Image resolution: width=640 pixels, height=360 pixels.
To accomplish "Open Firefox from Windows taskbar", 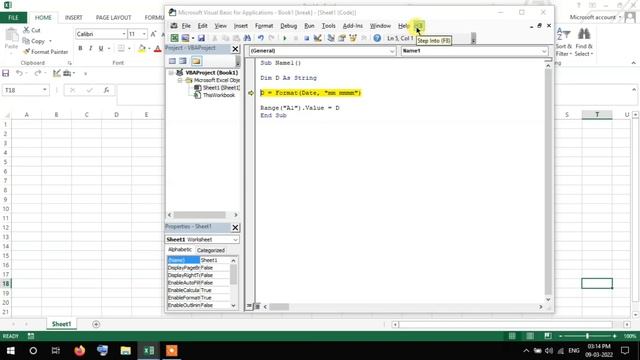I will (x=79, y=351).
